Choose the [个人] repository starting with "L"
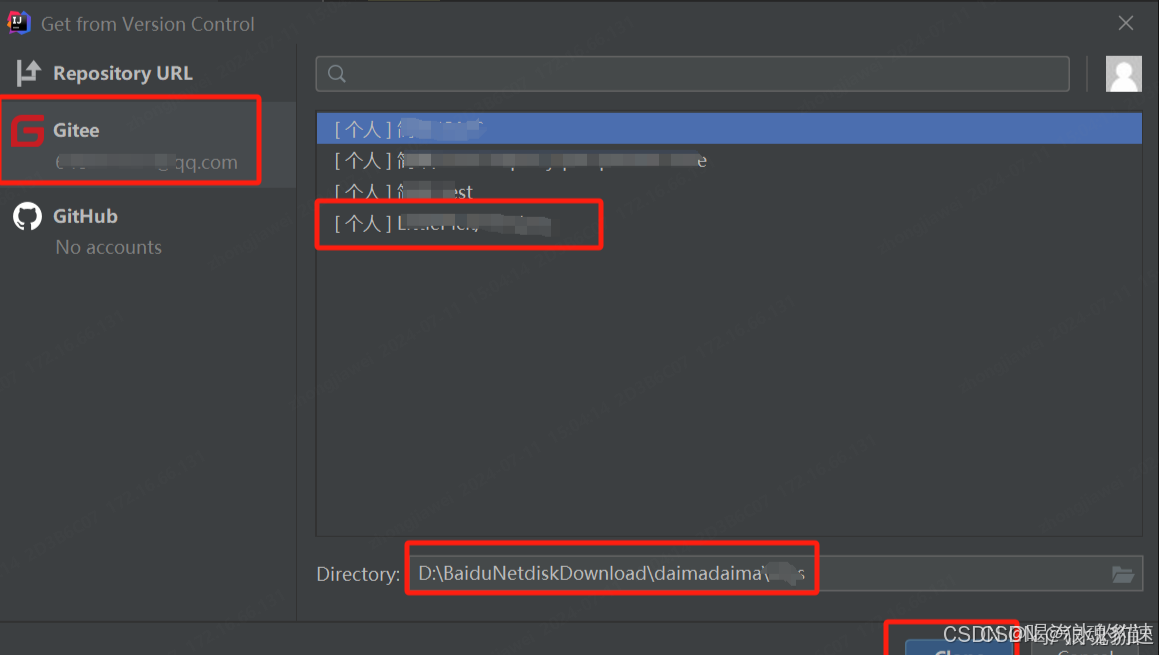Image resolution: width=1159 pixels, height=655 pixels. (x=729, y=223)
